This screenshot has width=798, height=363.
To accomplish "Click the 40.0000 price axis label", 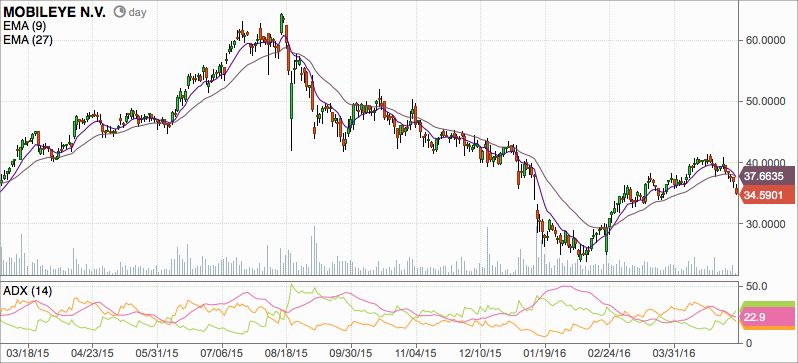I will pyautogui.click(x=766, y=162).
